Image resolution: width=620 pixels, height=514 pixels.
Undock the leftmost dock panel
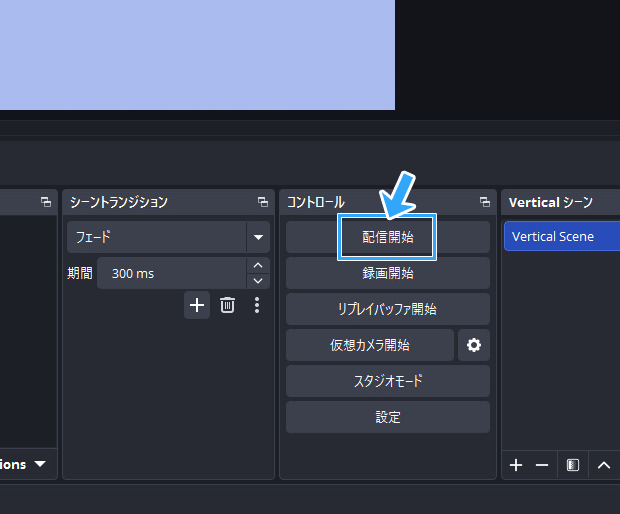(46, 202)
